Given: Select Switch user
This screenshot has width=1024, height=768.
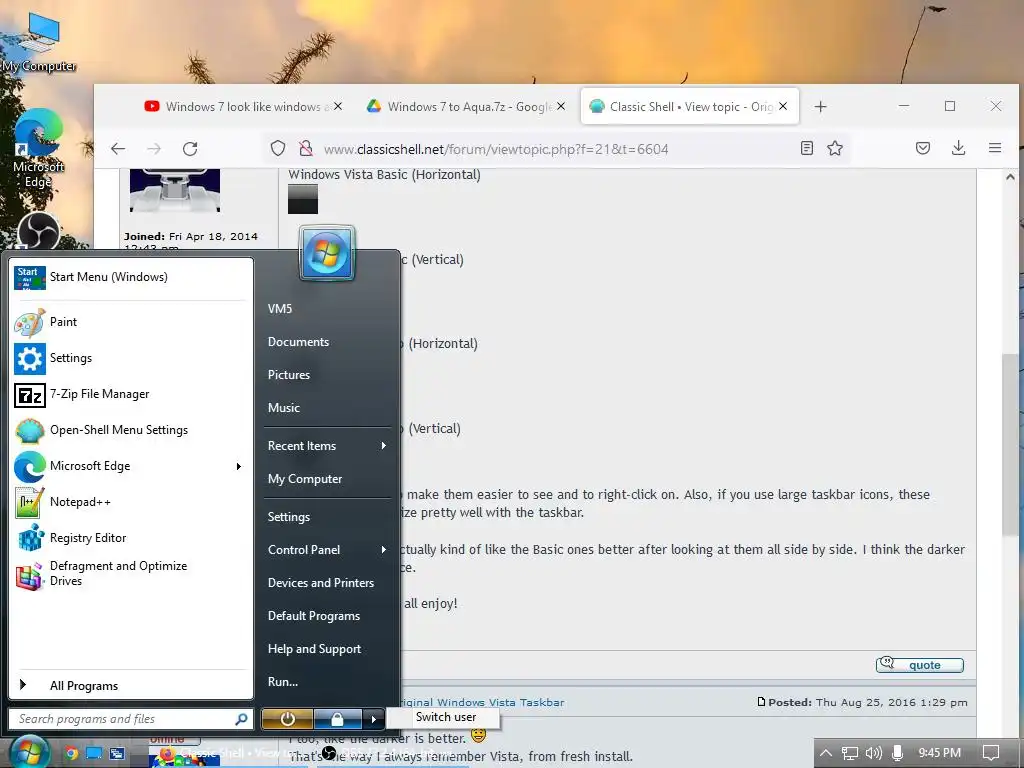Looking at the screenshot, I should 443,717.
